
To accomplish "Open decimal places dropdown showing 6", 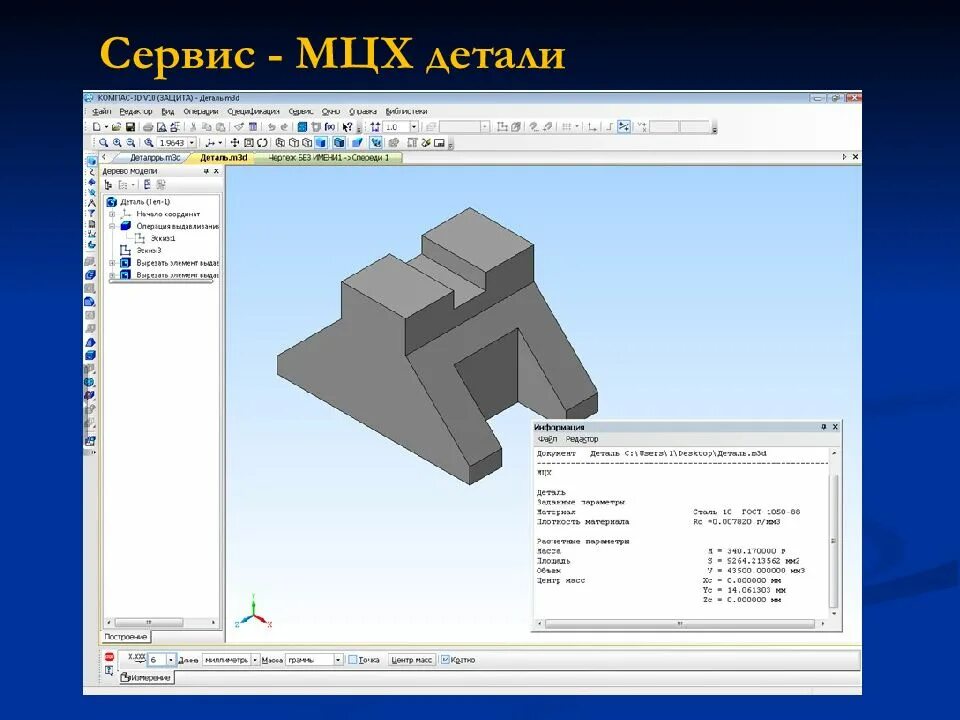I will click(171, 660).
